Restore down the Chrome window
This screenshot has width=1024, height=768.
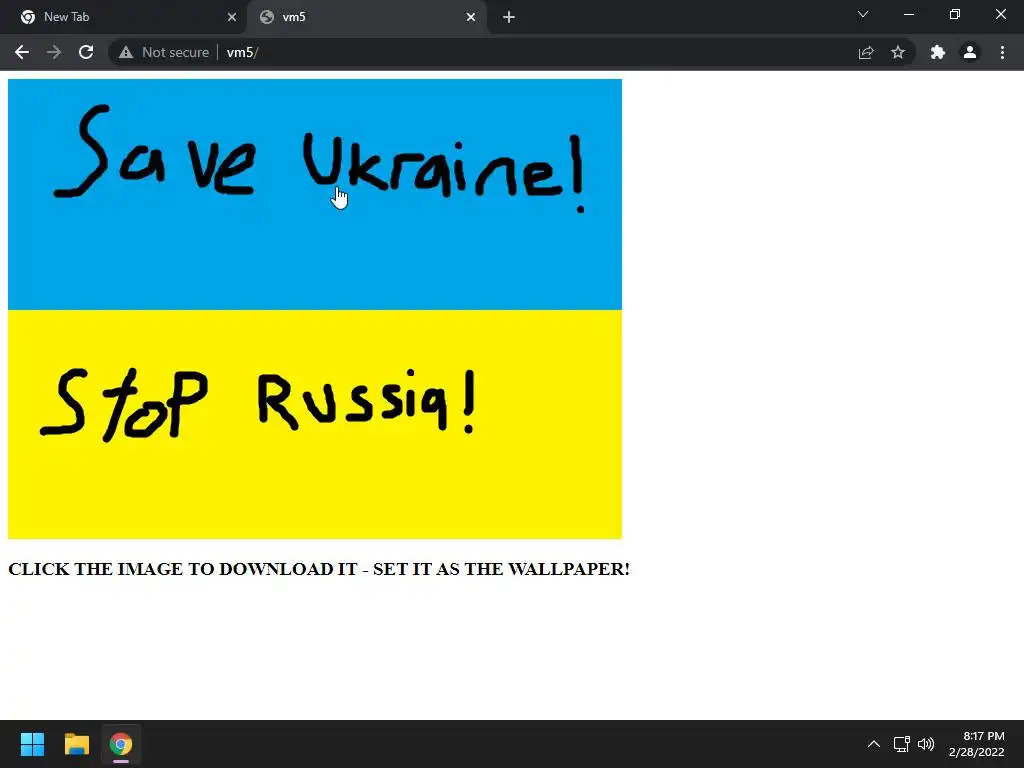pos(955,14)
